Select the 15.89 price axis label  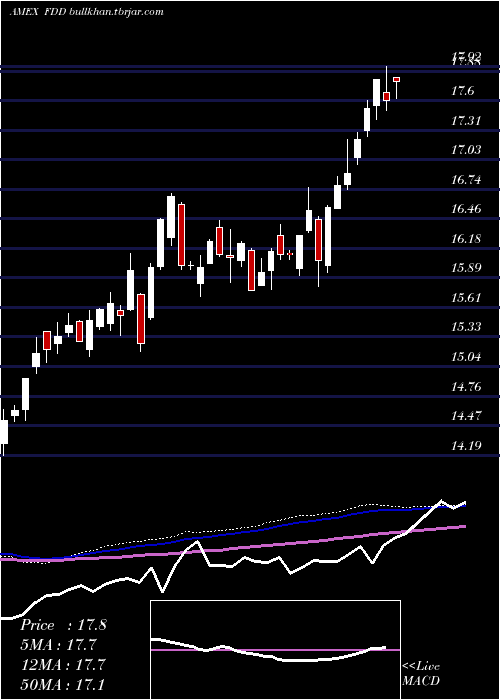tap(467, 267)
